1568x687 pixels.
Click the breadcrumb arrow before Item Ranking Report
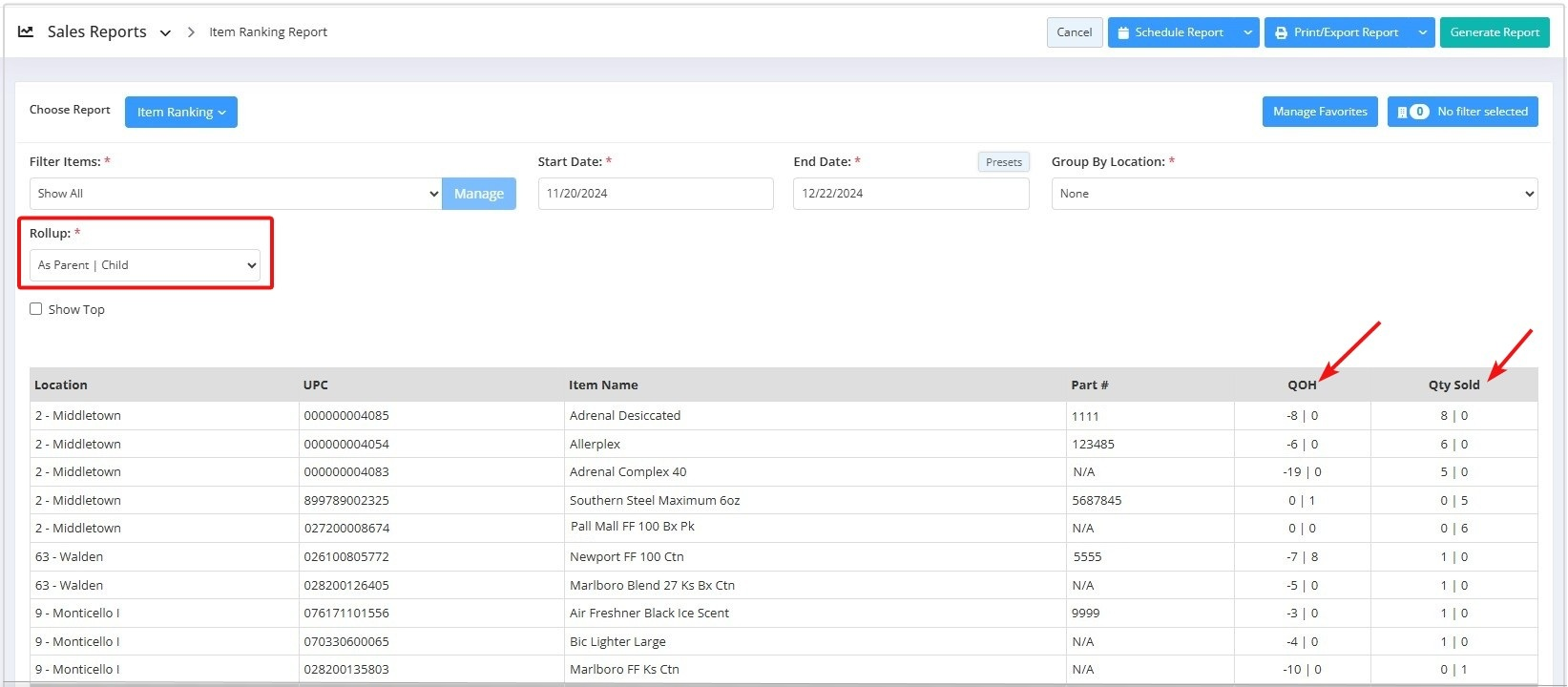click(191, 32)
